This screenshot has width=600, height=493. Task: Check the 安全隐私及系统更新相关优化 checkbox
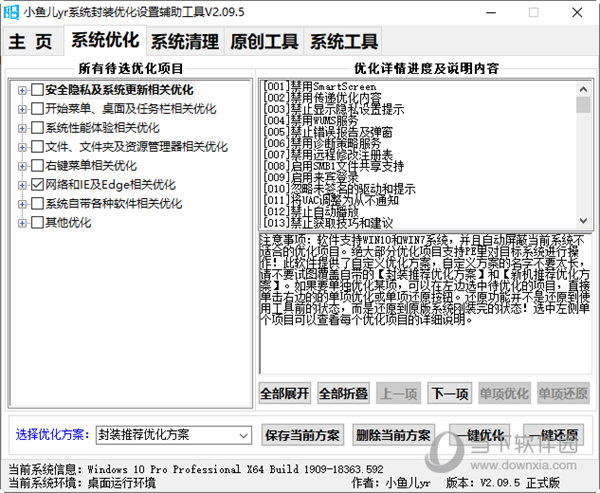pos(37,90)
